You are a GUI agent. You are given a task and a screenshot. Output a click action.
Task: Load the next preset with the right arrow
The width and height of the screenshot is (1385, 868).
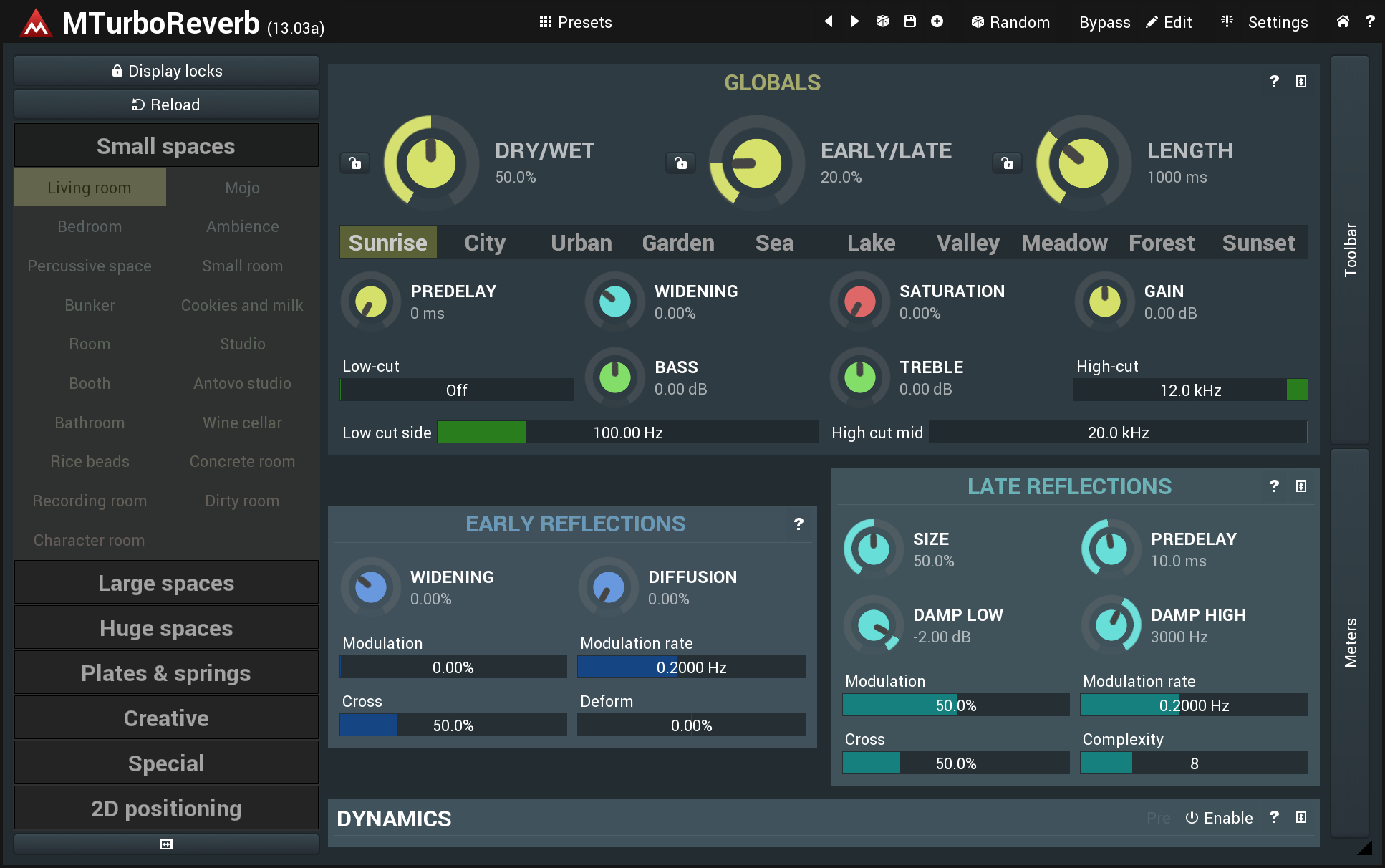coord(855,21)
